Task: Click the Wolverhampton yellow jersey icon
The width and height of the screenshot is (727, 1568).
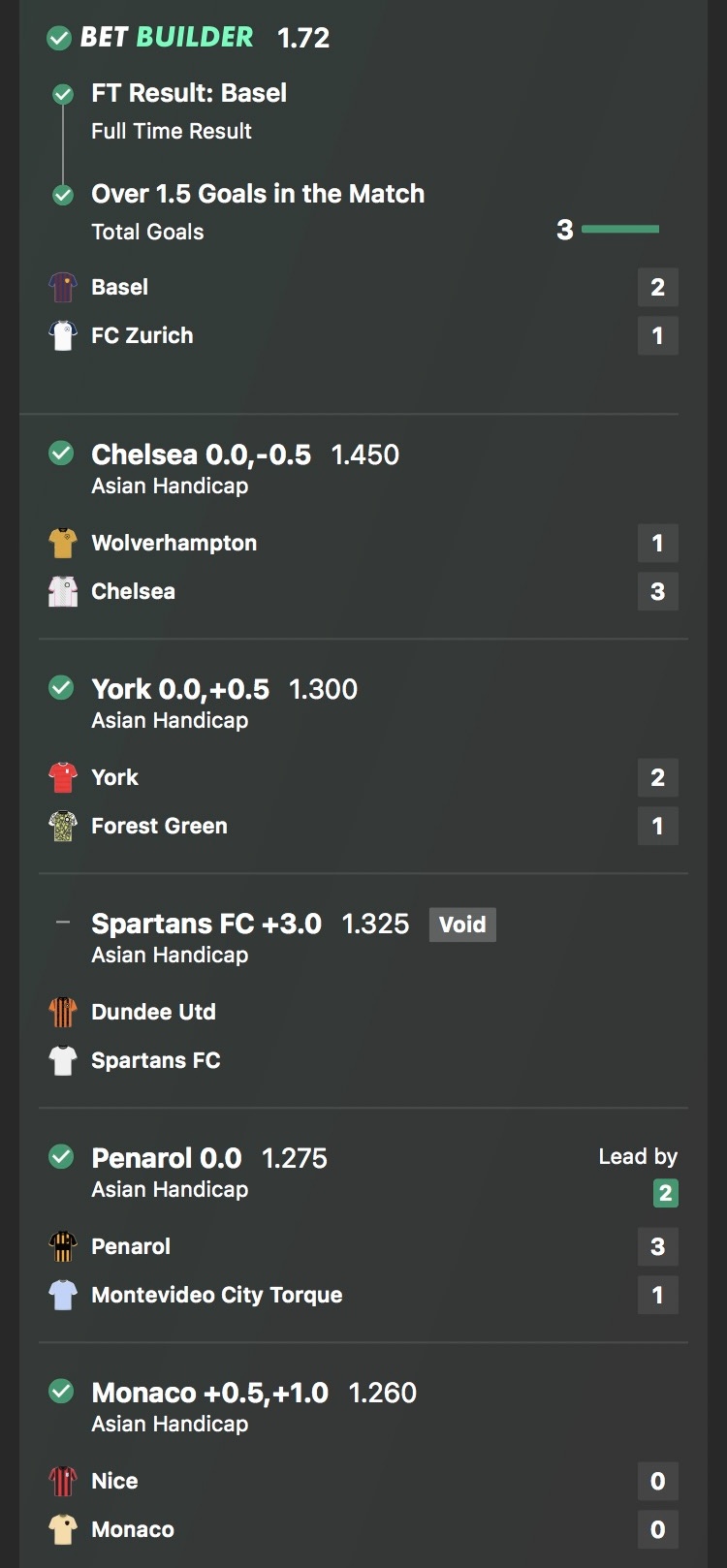Action: (63, 543)
